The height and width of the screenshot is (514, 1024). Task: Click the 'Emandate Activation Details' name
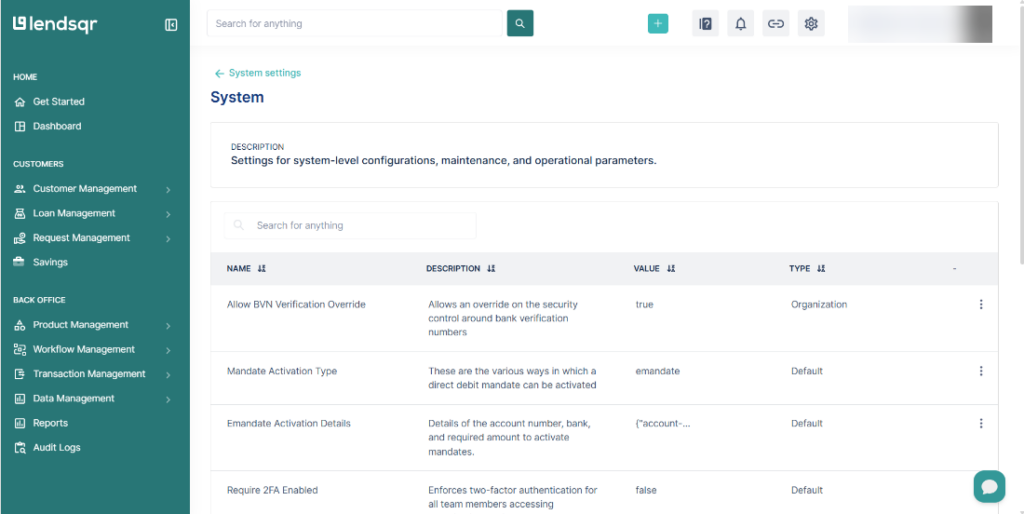(289, 423)
